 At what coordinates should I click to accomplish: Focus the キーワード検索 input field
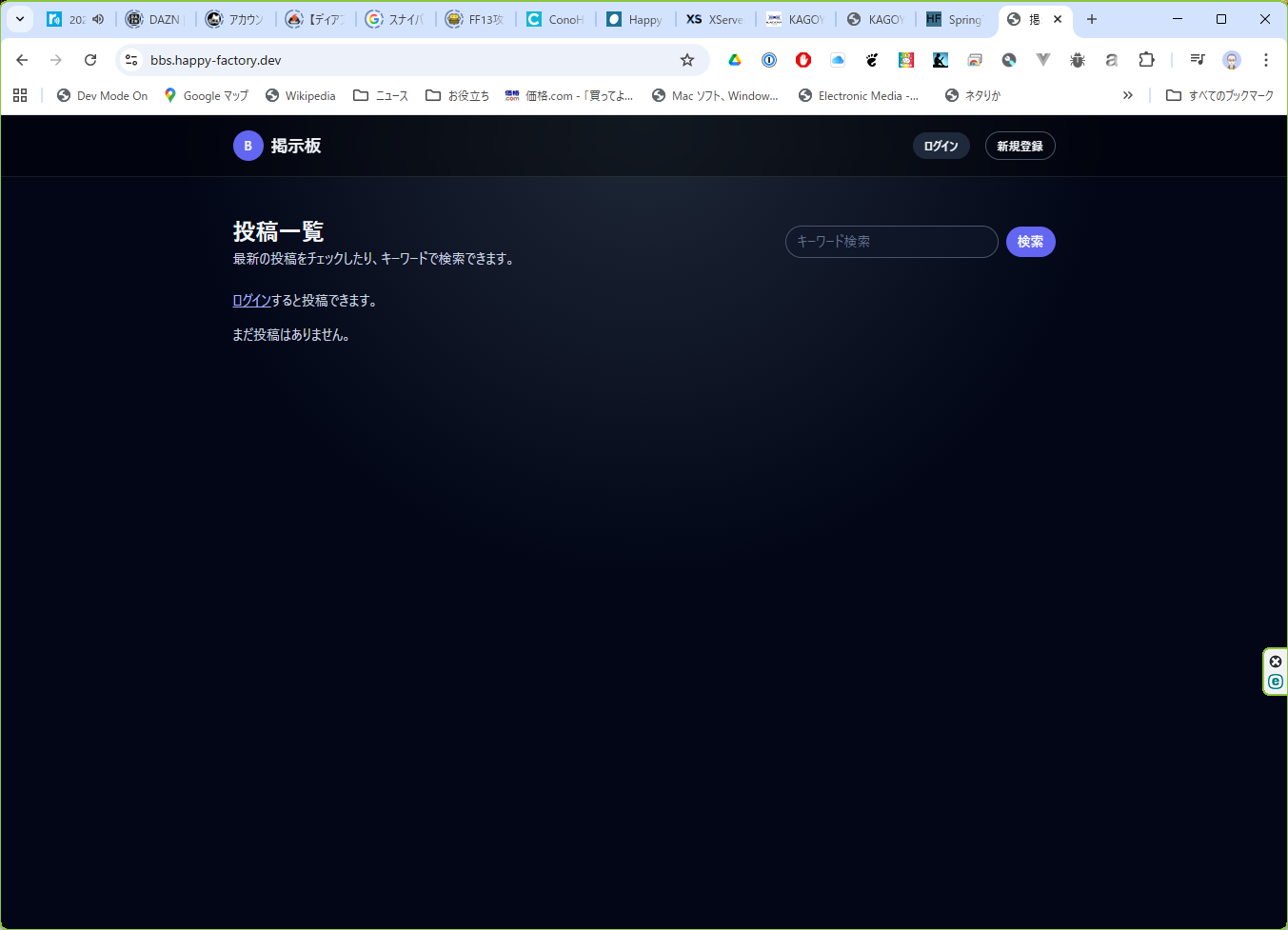click(891, 242)
